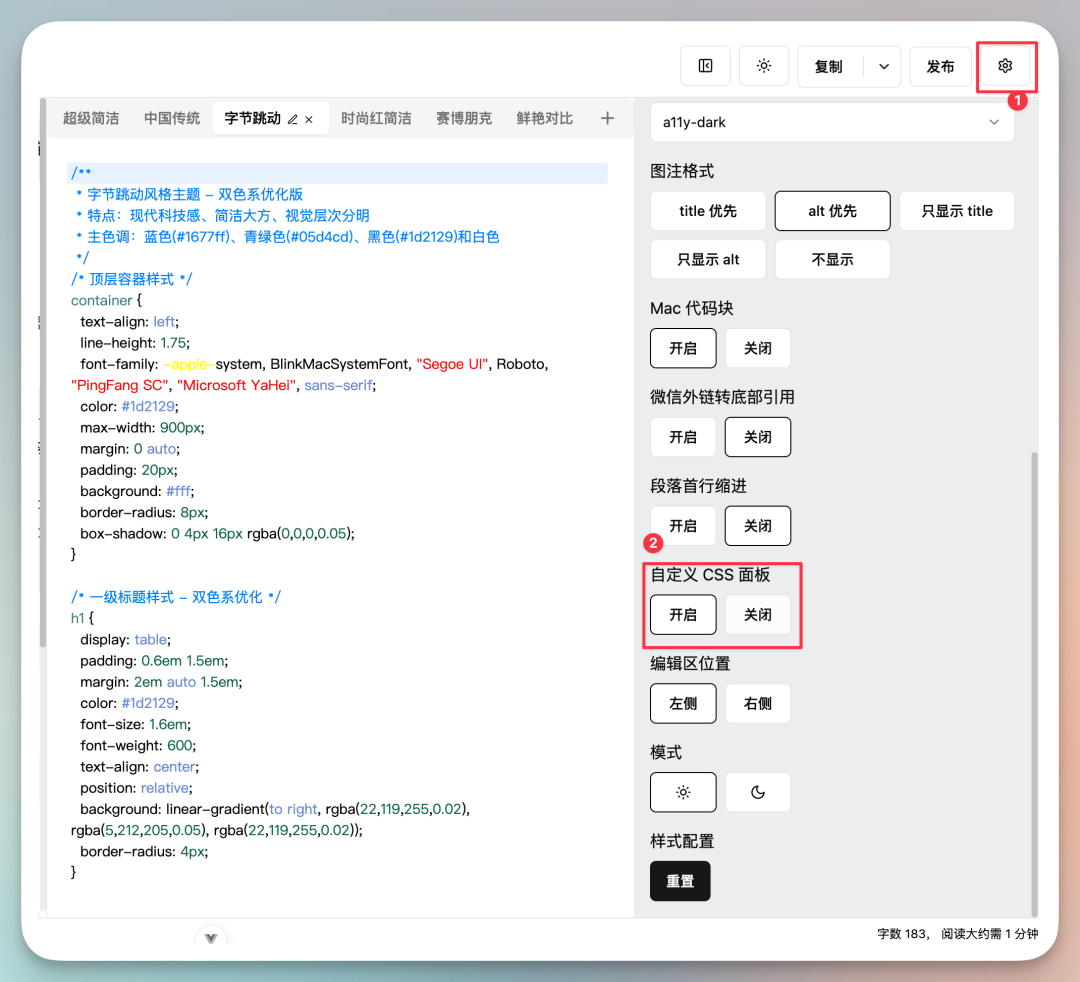Open the 复制 dropdown arrow
This screenshot has width=1080, height=982.
click(x=884, y=66)
